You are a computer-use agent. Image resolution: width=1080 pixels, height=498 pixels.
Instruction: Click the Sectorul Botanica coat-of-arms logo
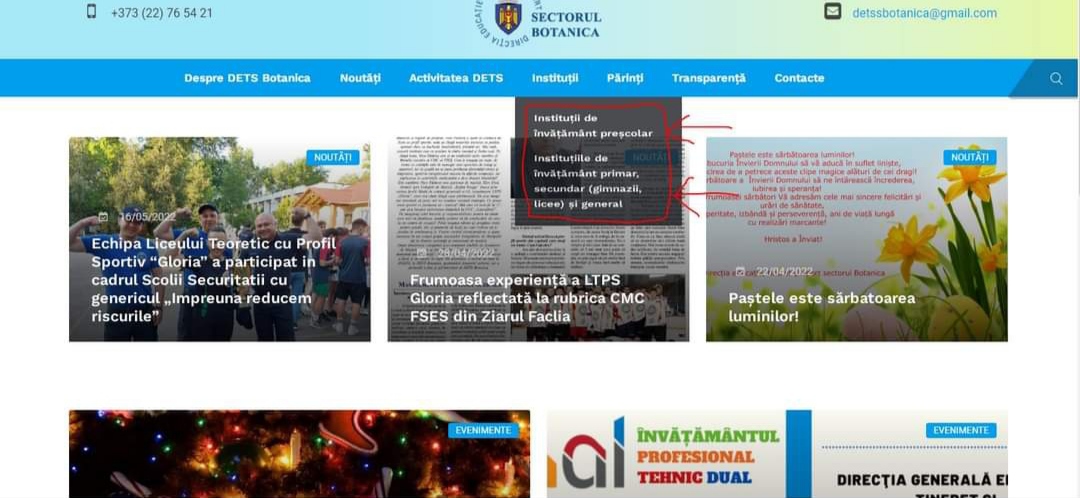click(x=508, y=17)
